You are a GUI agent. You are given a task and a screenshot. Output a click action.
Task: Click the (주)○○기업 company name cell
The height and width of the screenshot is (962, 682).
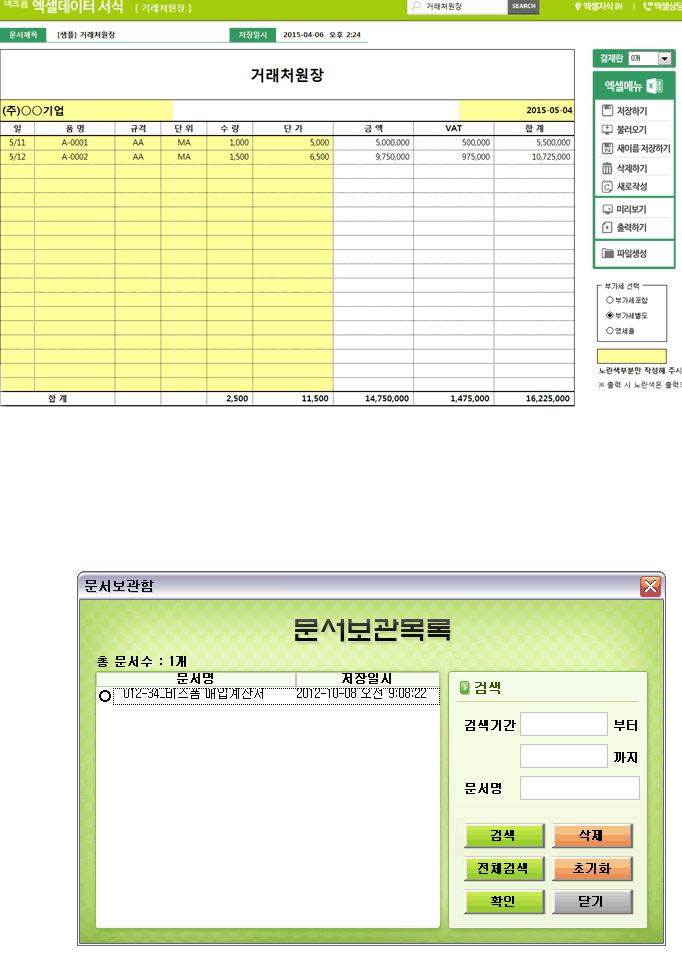click(x=86, y=110)
